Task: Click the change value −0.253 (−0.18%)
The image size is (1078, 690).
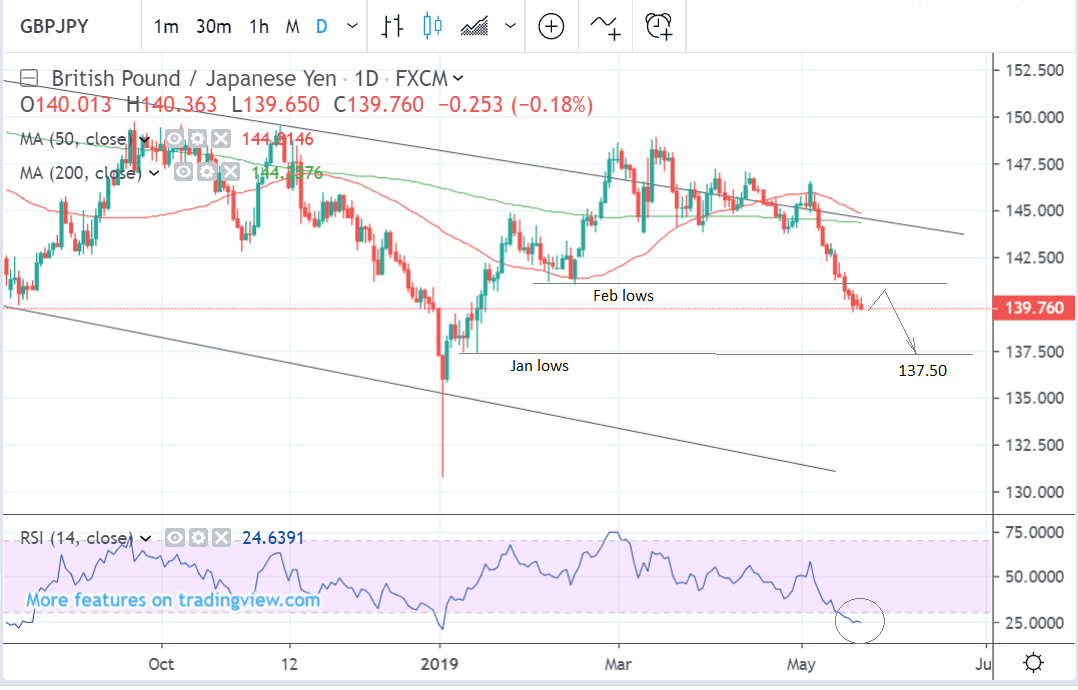Action: 516,105
